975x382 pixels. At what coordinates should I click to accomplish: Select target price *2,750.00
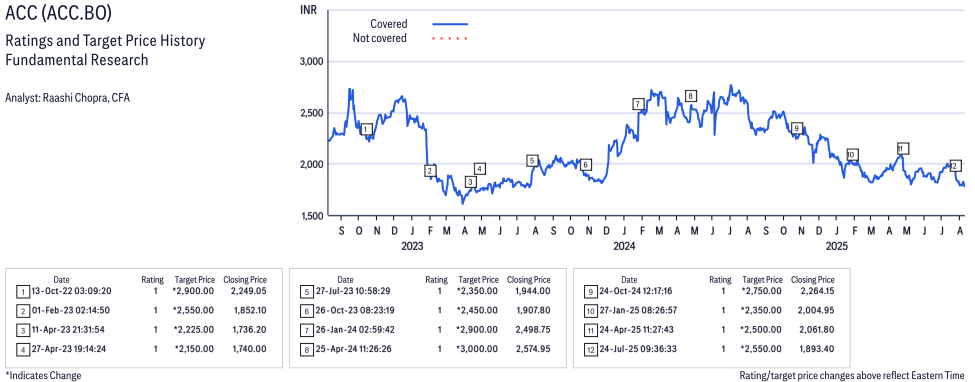pos(762,291)
